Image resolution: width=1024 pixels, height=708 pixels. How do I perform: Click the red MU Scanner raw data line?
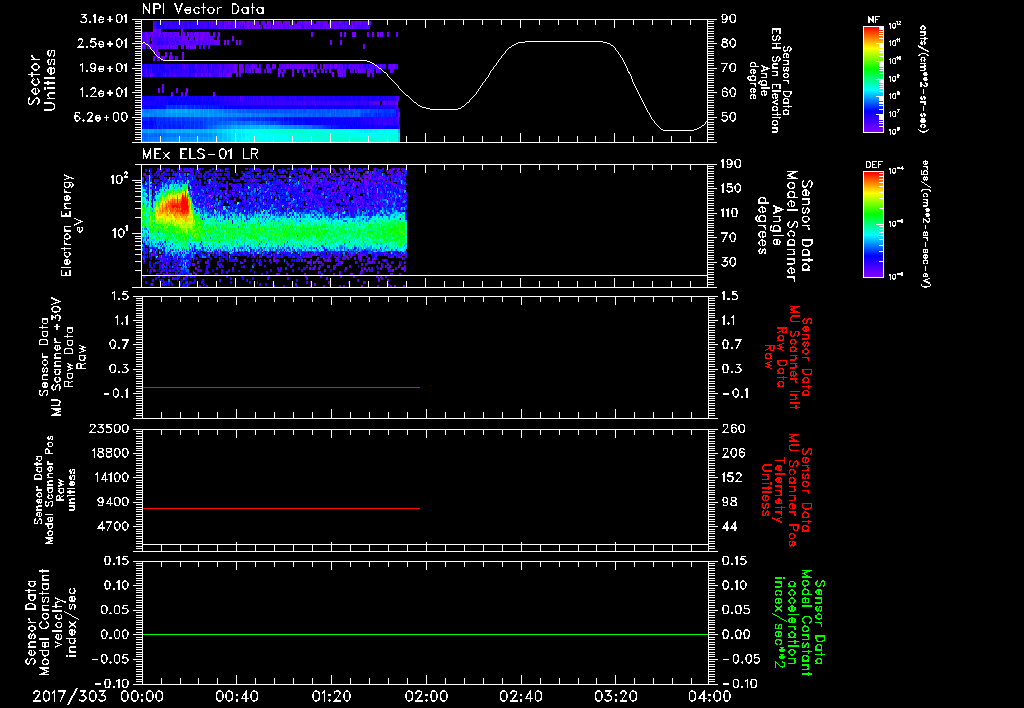point(281,387)
